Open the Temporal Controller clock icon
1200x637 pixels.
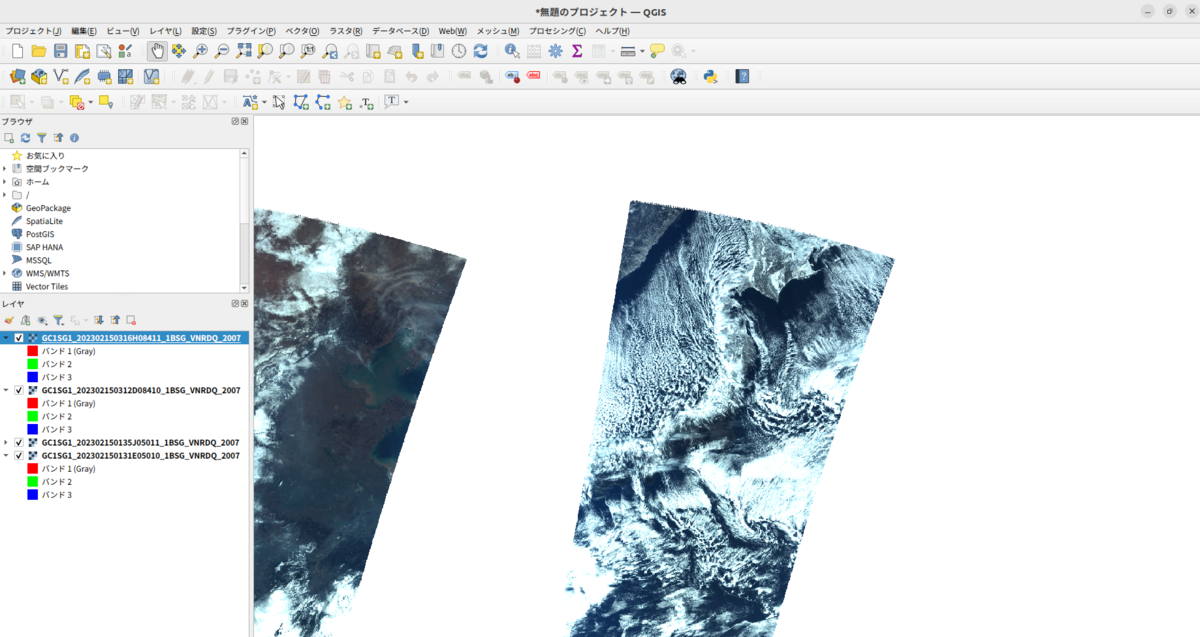(459, 51)
